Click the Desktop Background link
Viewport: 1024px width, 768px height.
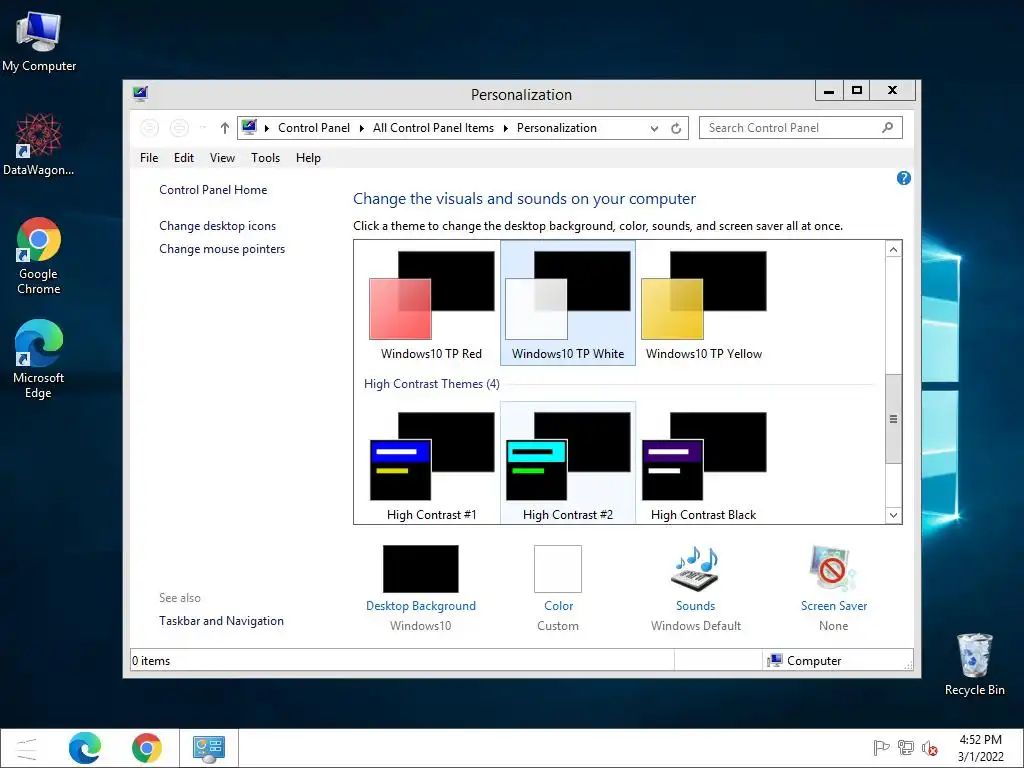point(421,606)
